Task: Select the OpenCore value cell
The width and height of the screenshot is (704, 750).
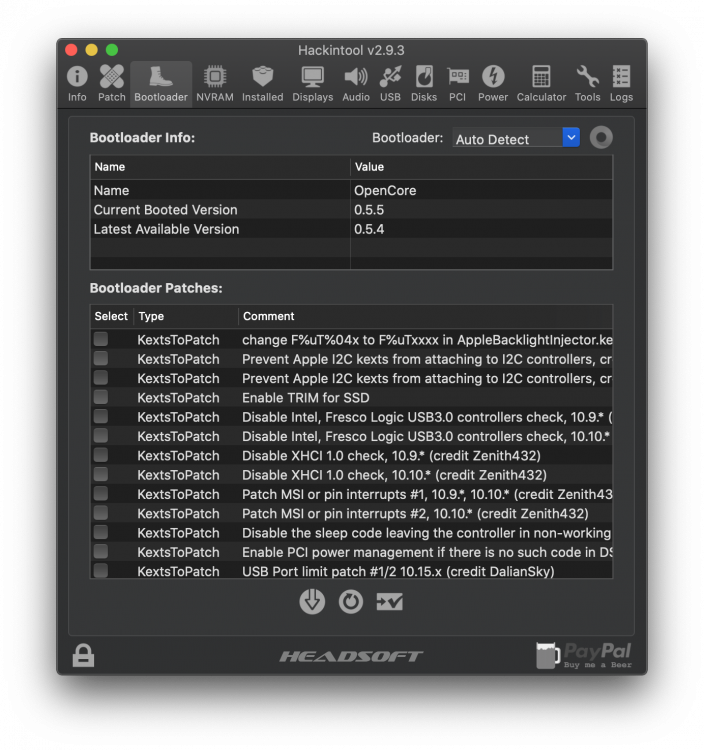Action: pos(481,190)
